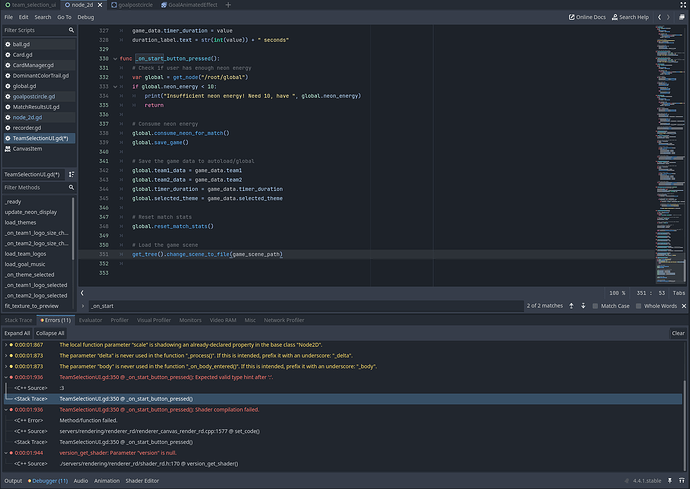Add a new scene tab with plus

[x=228, y=5]
